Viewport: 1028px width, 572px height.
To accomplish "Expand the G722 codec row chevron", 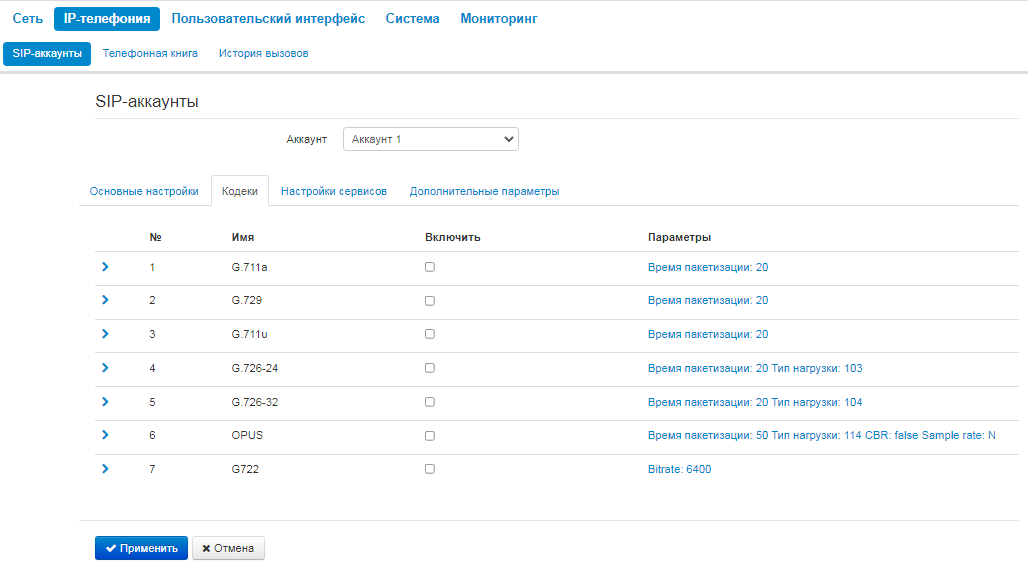I will [x=105, y=469].
